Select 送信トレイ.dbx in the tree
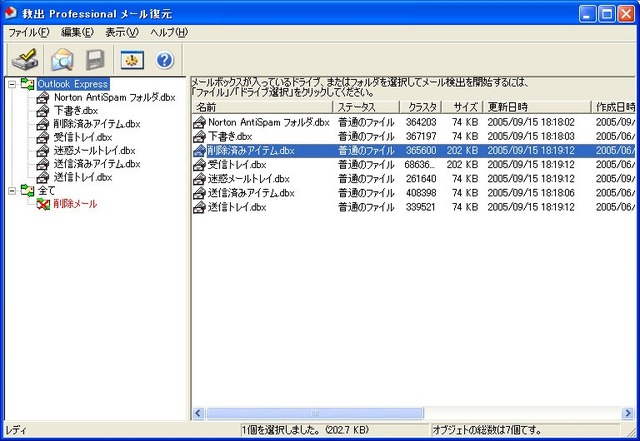 [x=83, y=177]
